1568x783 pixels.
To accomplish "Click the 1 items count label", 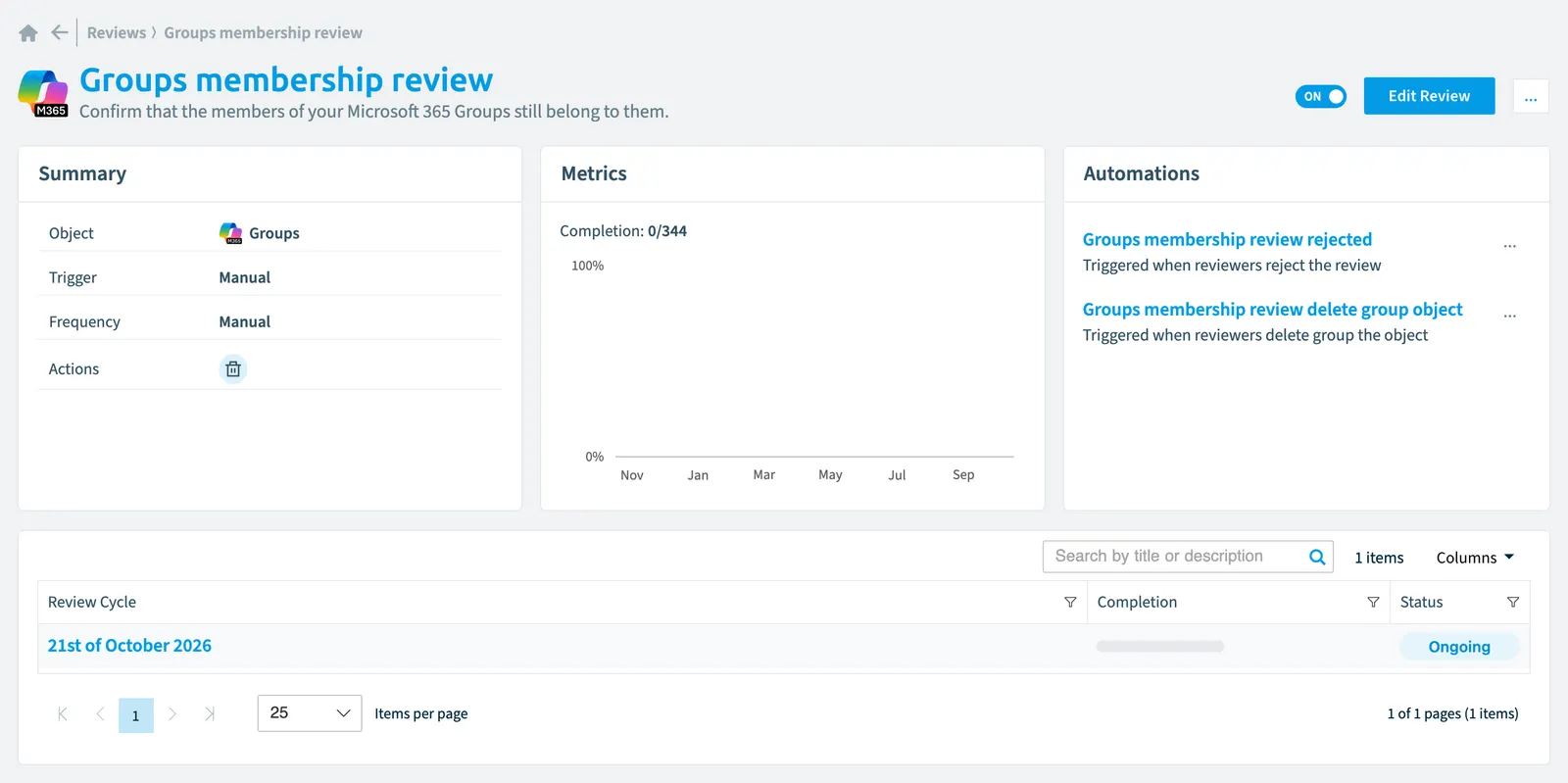I will pos(1379,558).
